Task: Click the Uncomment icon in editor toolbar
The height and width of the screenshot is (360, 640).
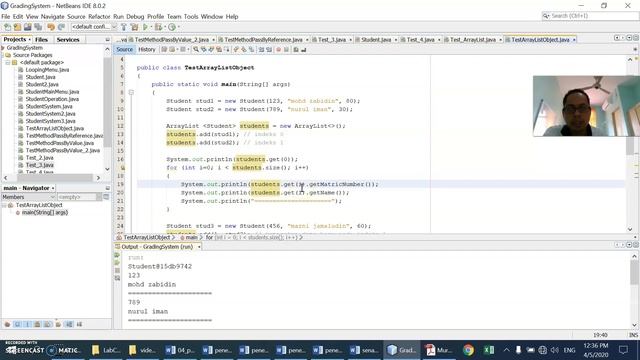Action: coord(303,49)
